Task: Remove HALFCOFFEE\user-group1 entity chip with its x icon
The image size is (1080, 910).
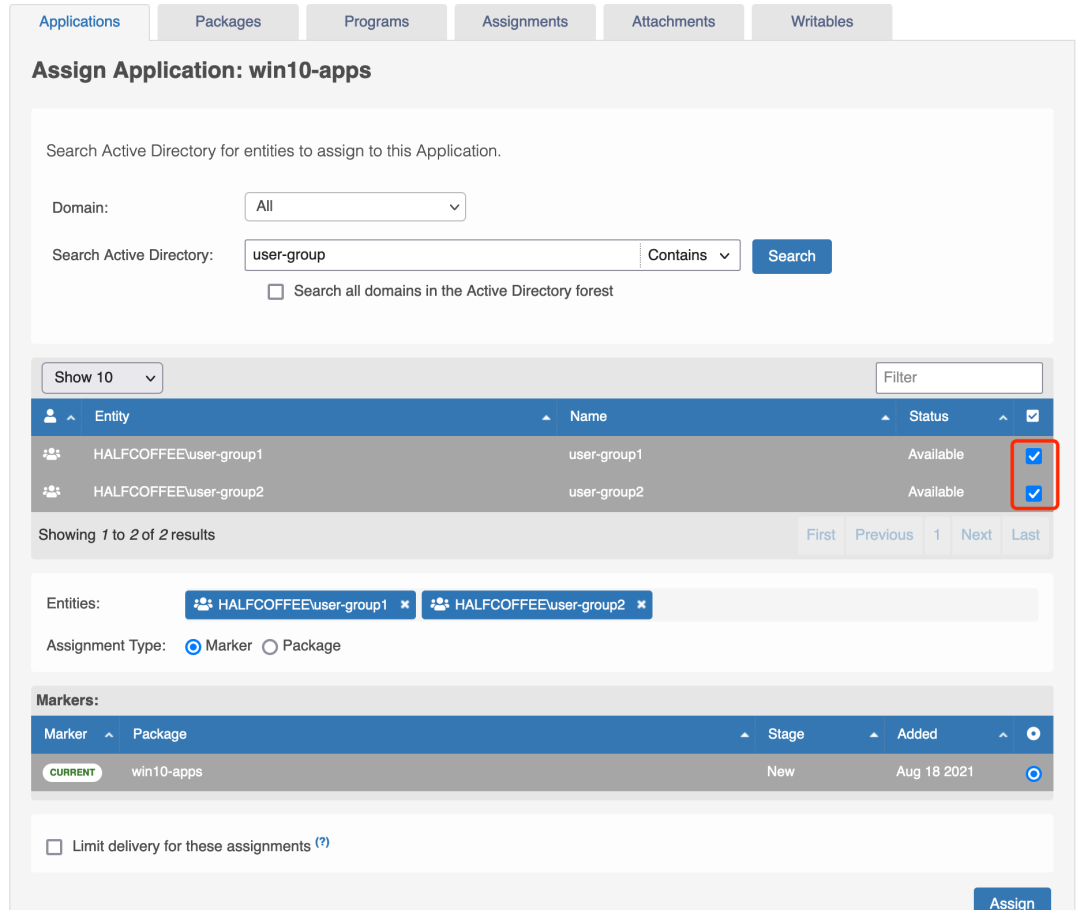Action: 404,605
